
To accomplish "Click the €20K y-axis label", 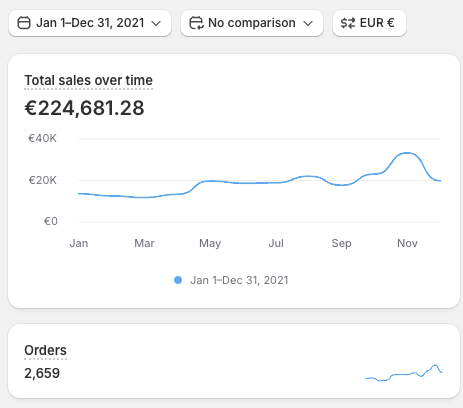I will [x=43, y=180].
